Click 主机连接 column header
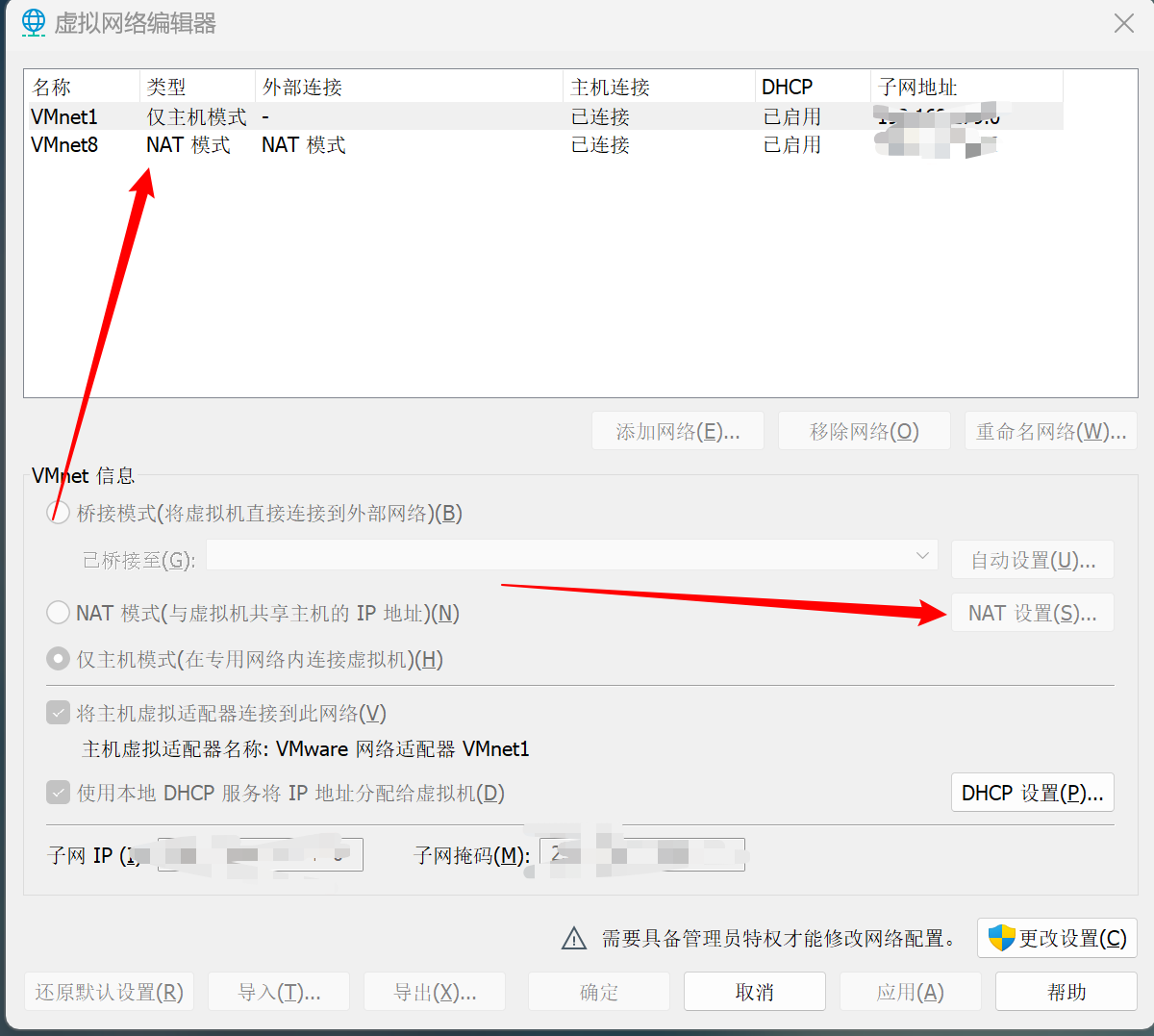The image size is (1154, 1036). click(x=659, y=87)
